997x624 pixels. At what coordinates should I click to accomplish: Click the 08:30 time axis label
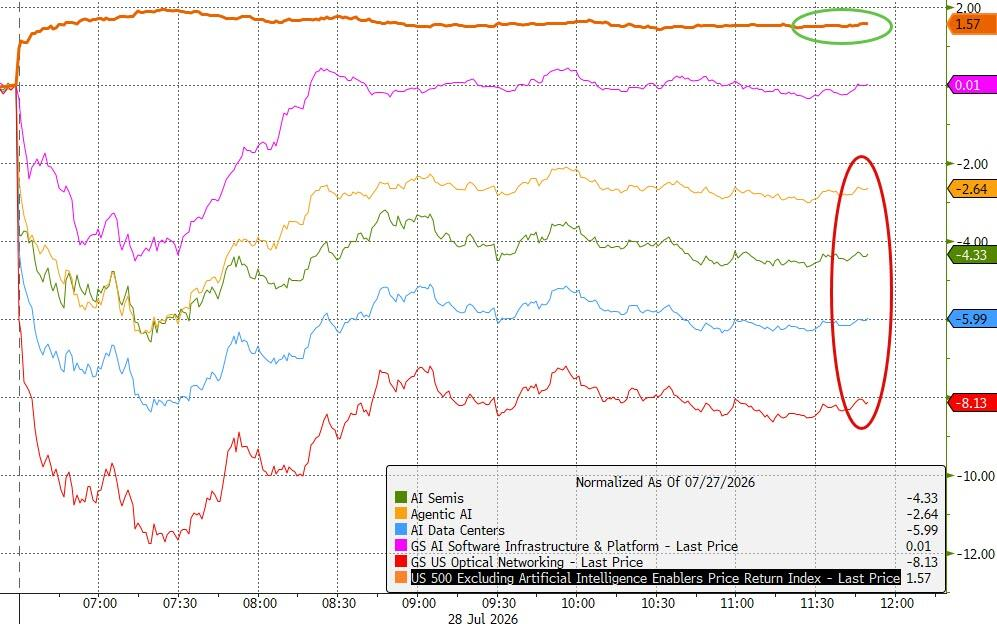[339, 602]
